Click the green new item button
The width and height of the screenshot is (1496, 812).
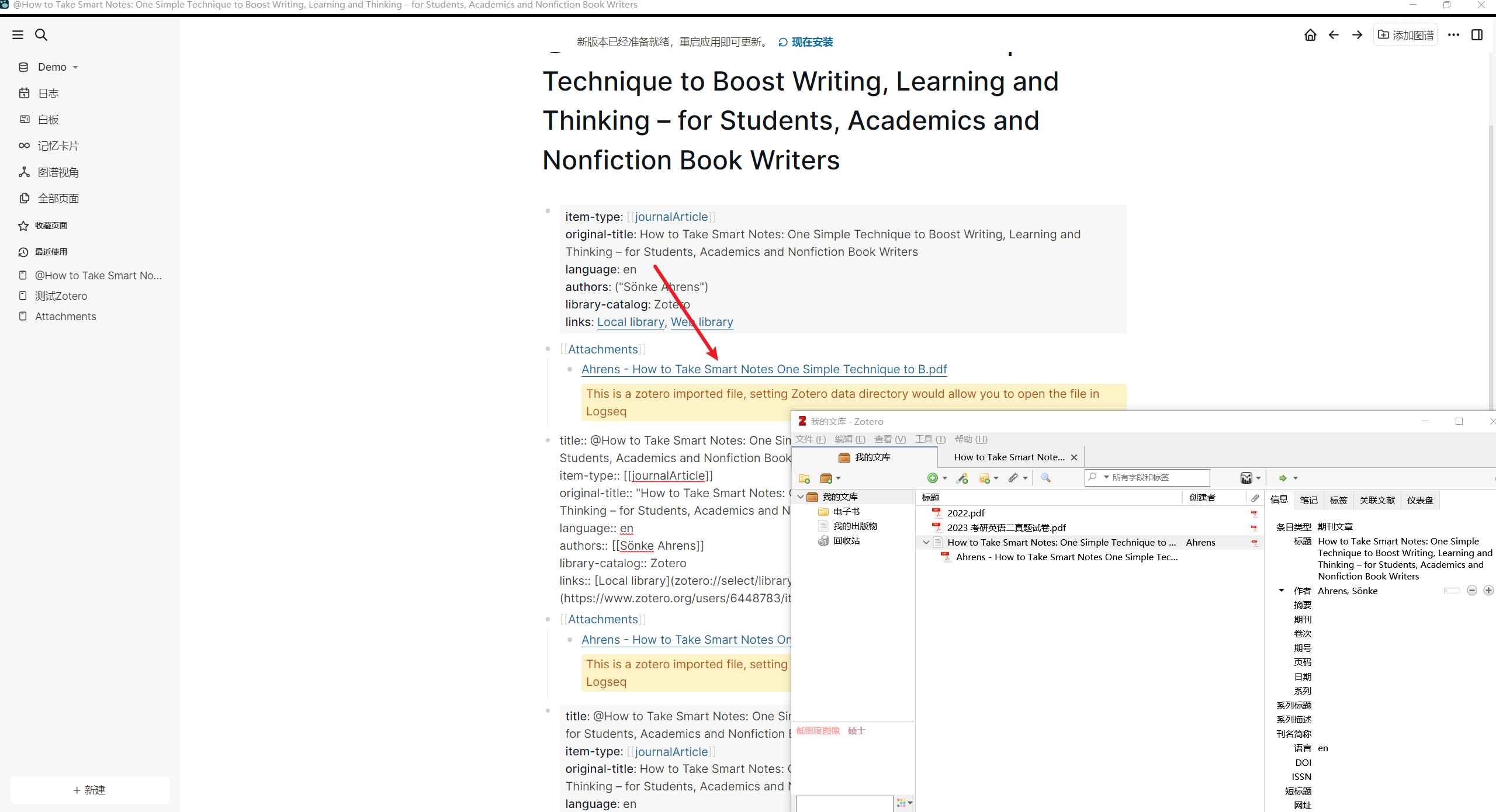[933, 478]
